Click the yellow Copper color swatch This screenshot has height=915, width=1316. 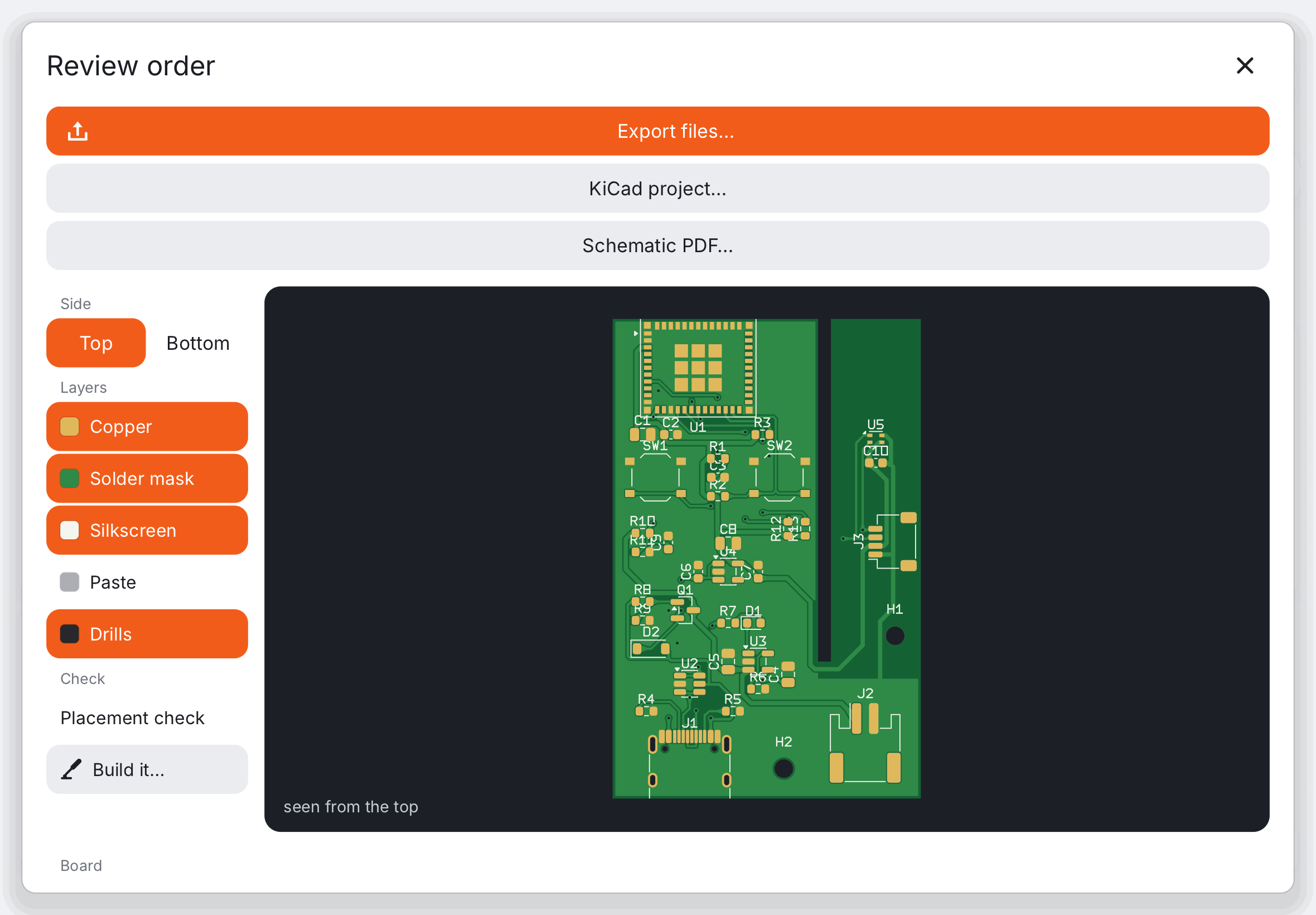(70, 427)
